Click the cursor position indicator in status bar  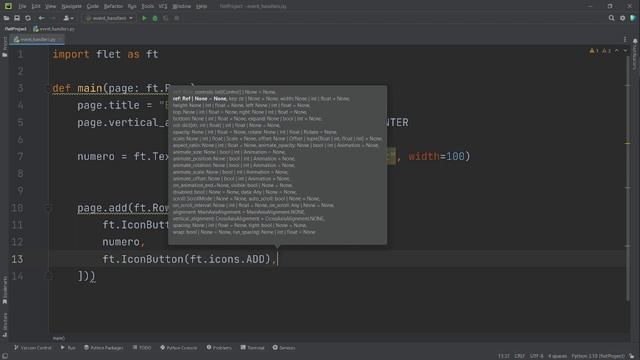click(504, 356)
